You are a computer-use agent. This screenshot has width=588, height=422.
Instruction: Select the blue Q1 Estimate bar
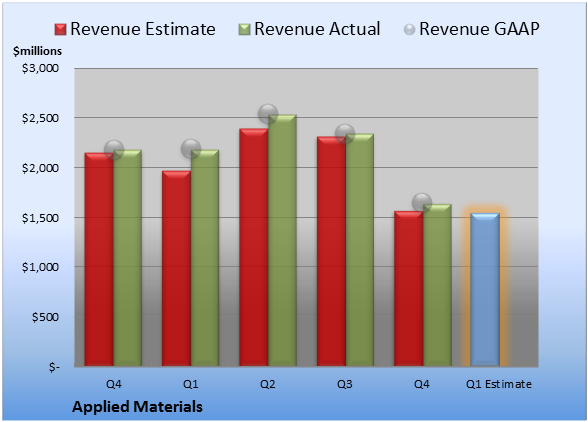pyautogui.click(x=485, y=289)
